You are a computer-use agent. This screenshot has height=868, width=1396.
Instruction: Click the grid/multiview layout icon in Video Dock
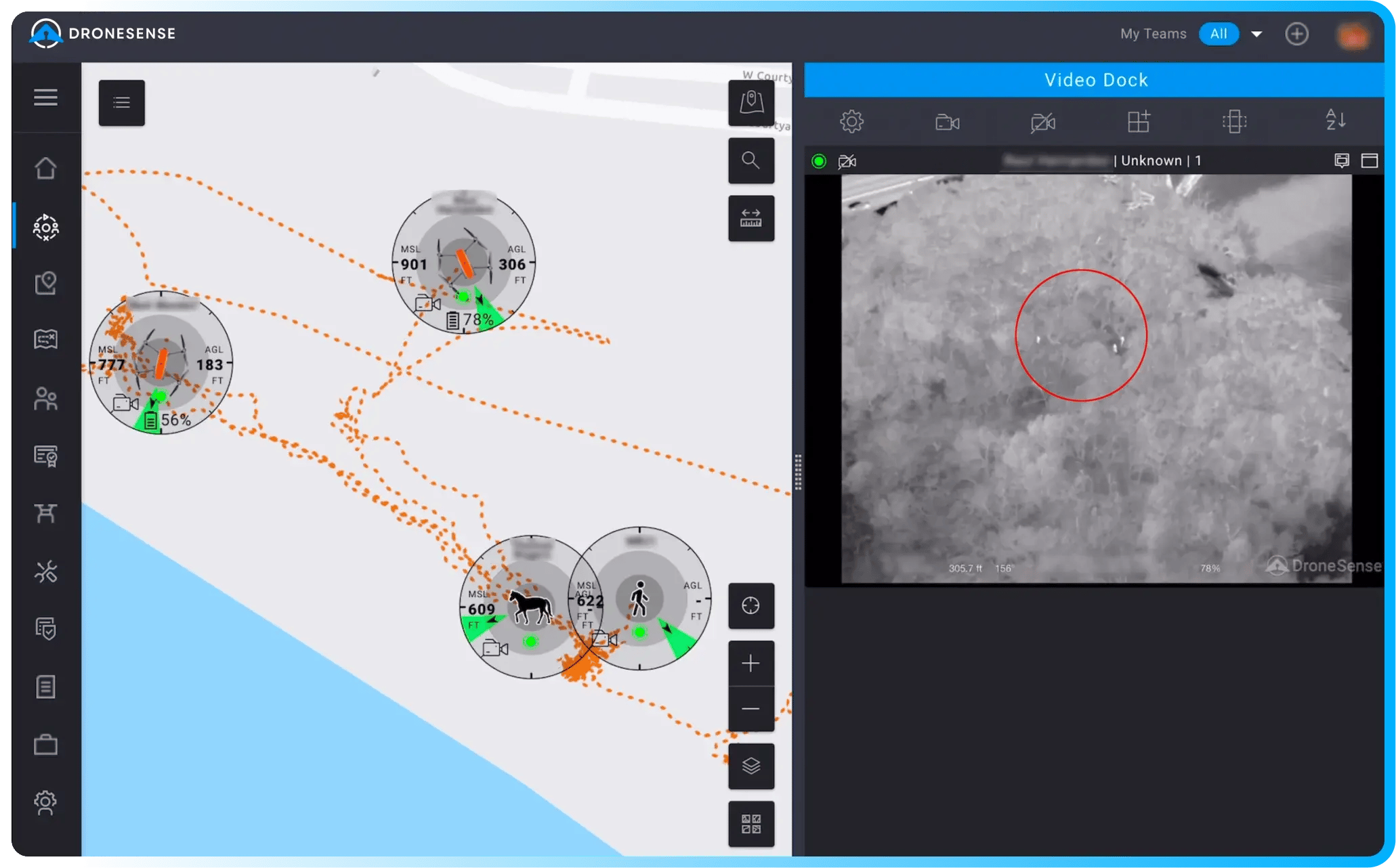click(x=1139, y=120)
